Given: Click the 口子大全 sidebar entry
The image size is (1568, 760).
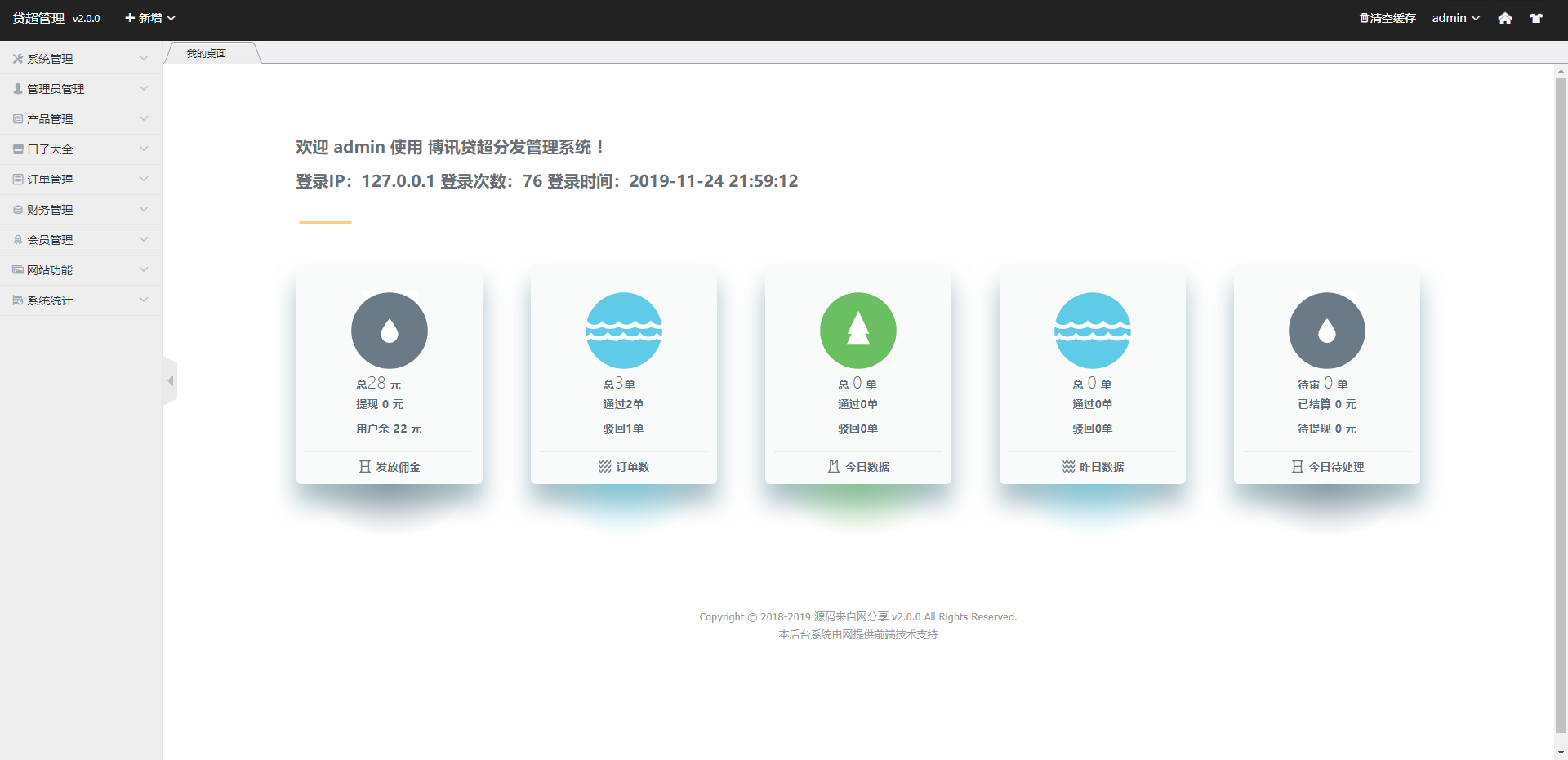Looking at the screenshot, I should [81, 149].
